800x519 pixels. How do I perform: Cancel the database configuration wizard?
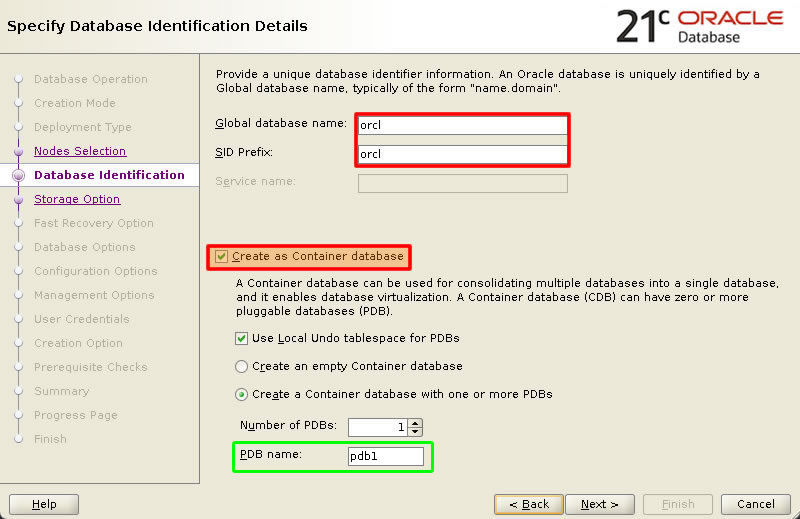click(756, 504)
